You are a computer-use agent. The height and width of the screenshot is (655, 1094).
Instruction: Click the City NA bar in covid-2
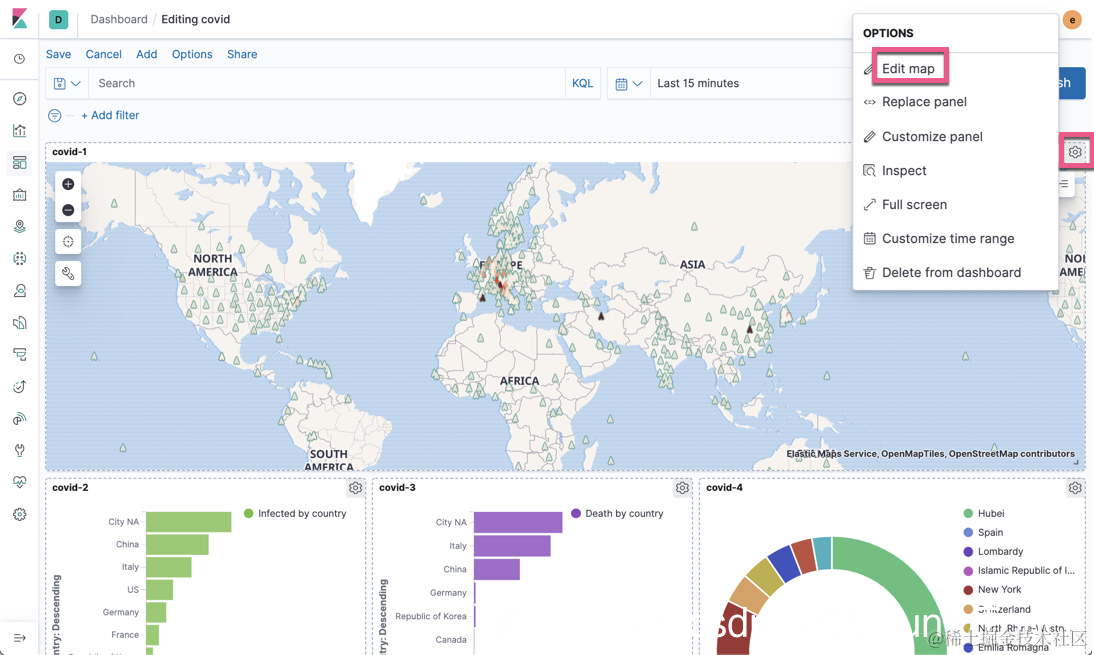[x=188, y=522]
